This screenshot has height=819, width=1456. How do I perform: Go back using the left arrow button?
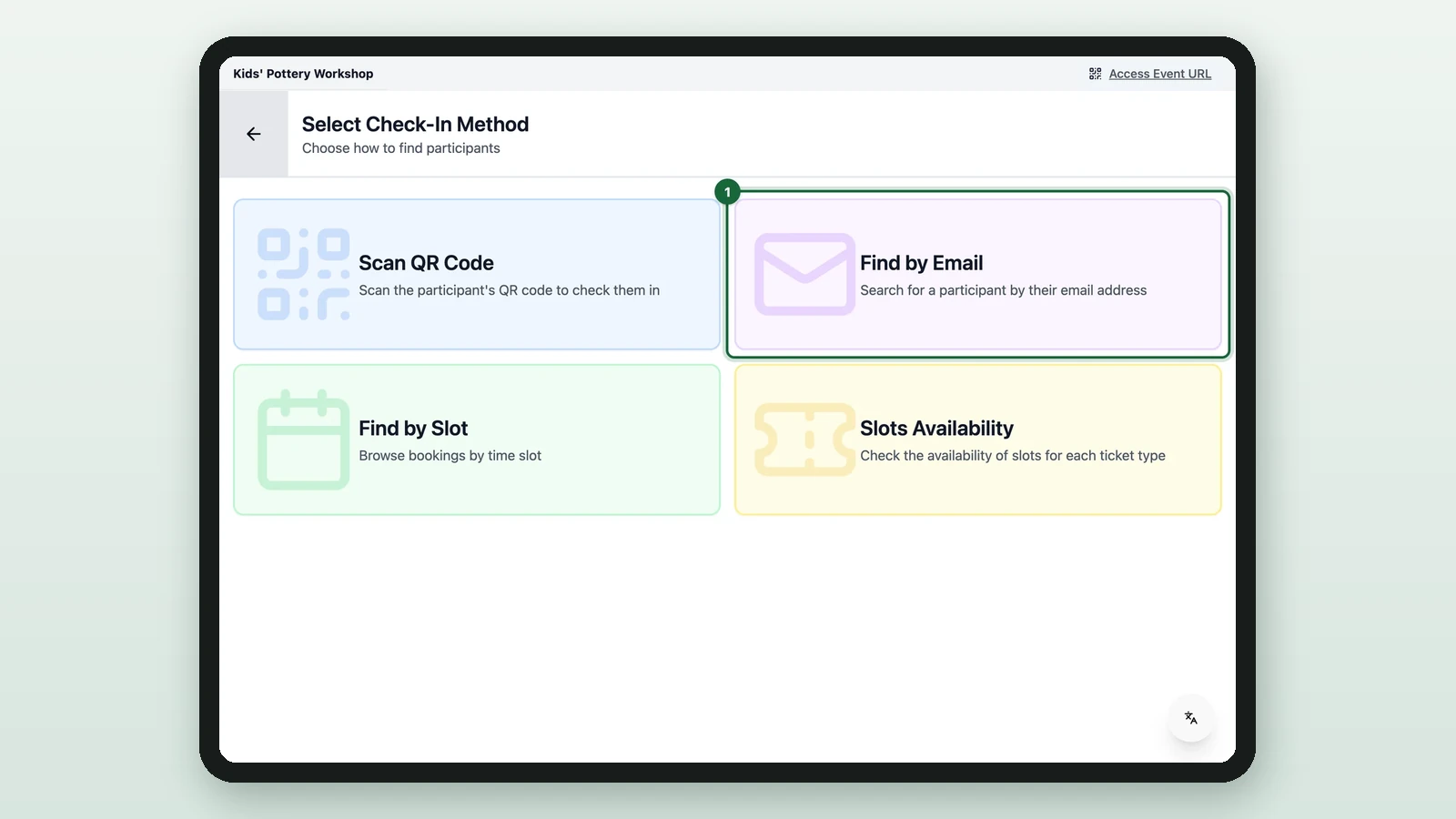coord(254,134)
